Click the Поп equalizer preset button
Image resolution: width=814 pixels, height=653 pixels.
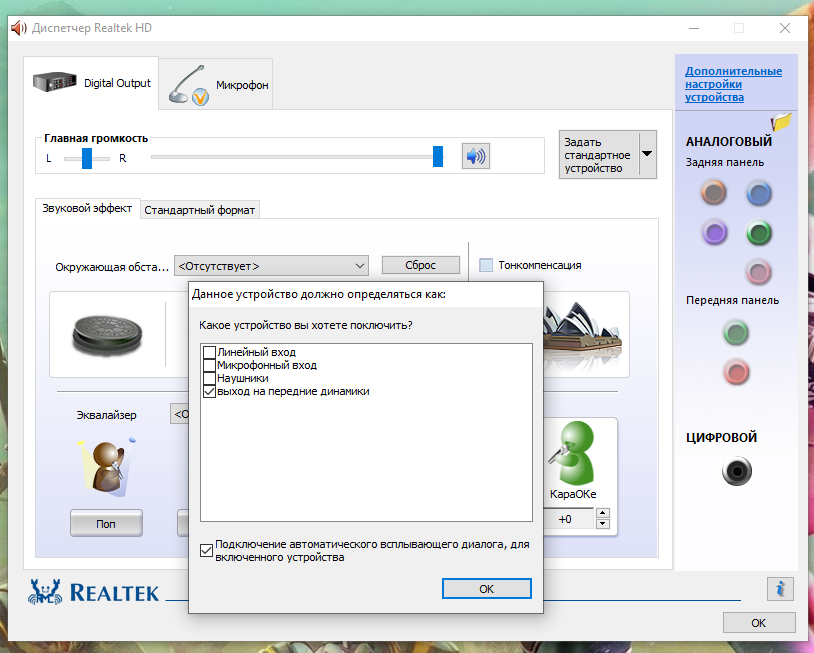[x=106, y=523]
